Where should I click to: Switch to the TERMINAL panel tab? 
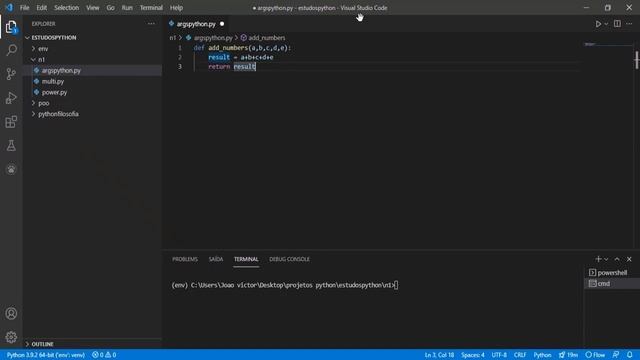pyautogui.click(x=246, y=259)
